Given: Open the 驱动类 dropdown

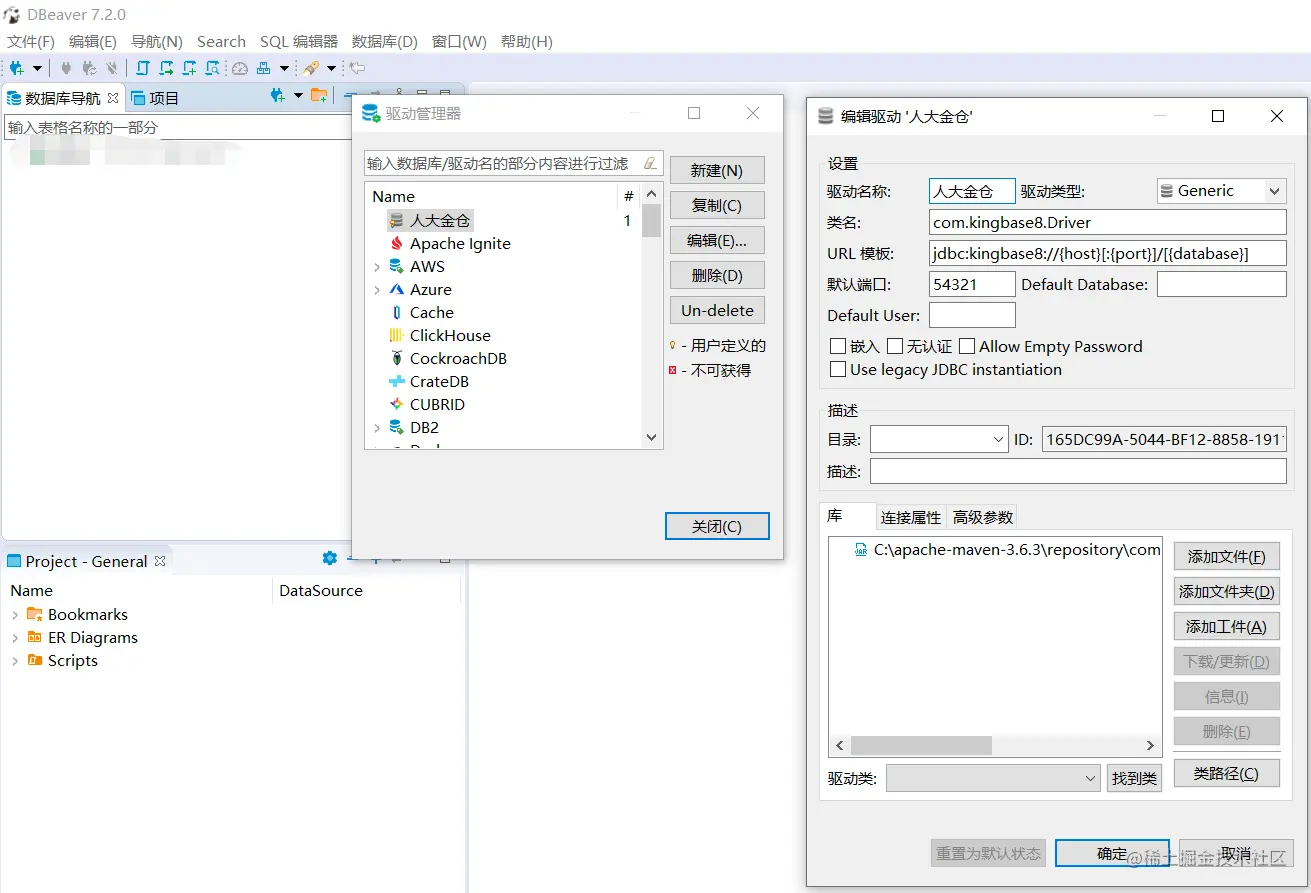Looking at the screenshot, I should 994,778.
